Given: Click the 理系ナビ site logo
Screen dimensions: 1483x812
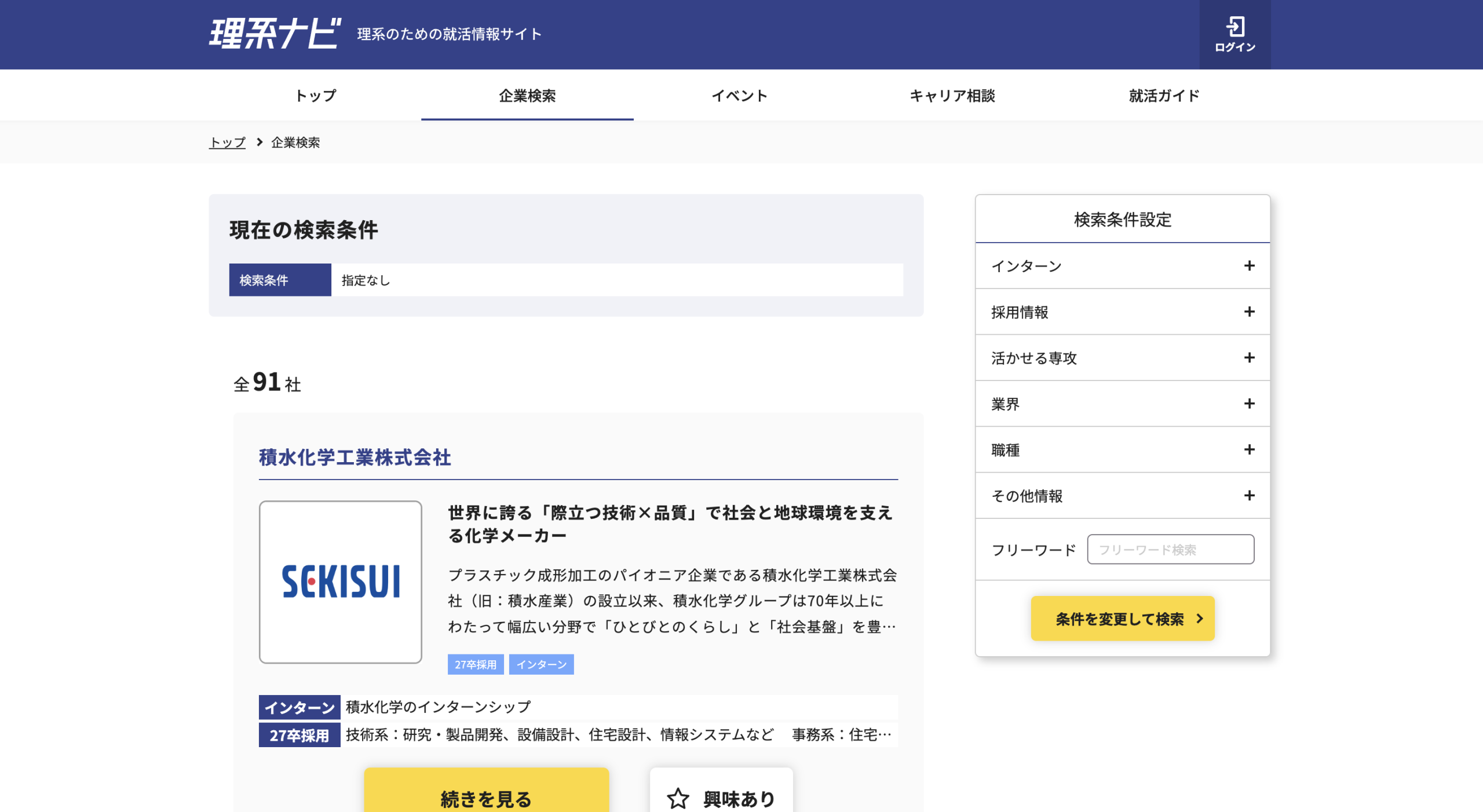Looking at the screenshot, I should coord(275,34).
